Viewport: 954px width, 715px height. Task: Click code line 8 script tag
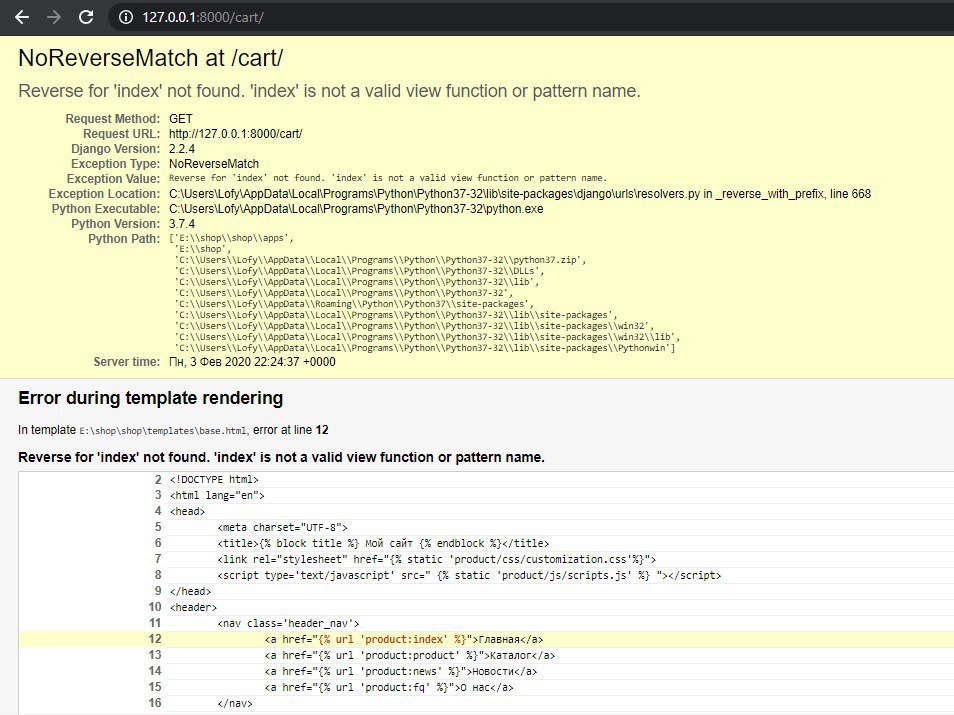click(x=469, y=575)
